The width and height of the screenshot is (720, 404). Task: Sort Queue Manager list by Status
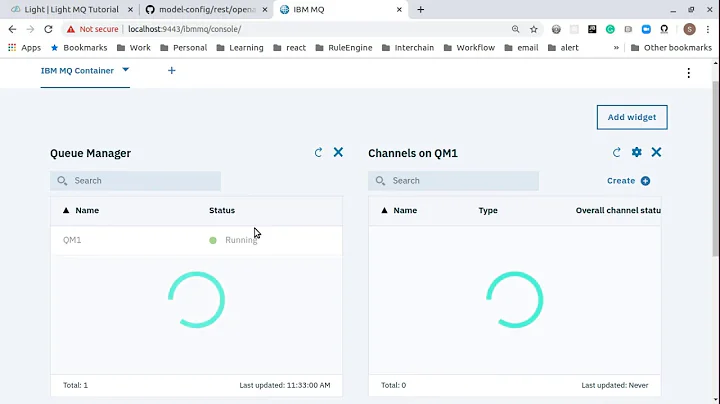(x=222, y=210)
